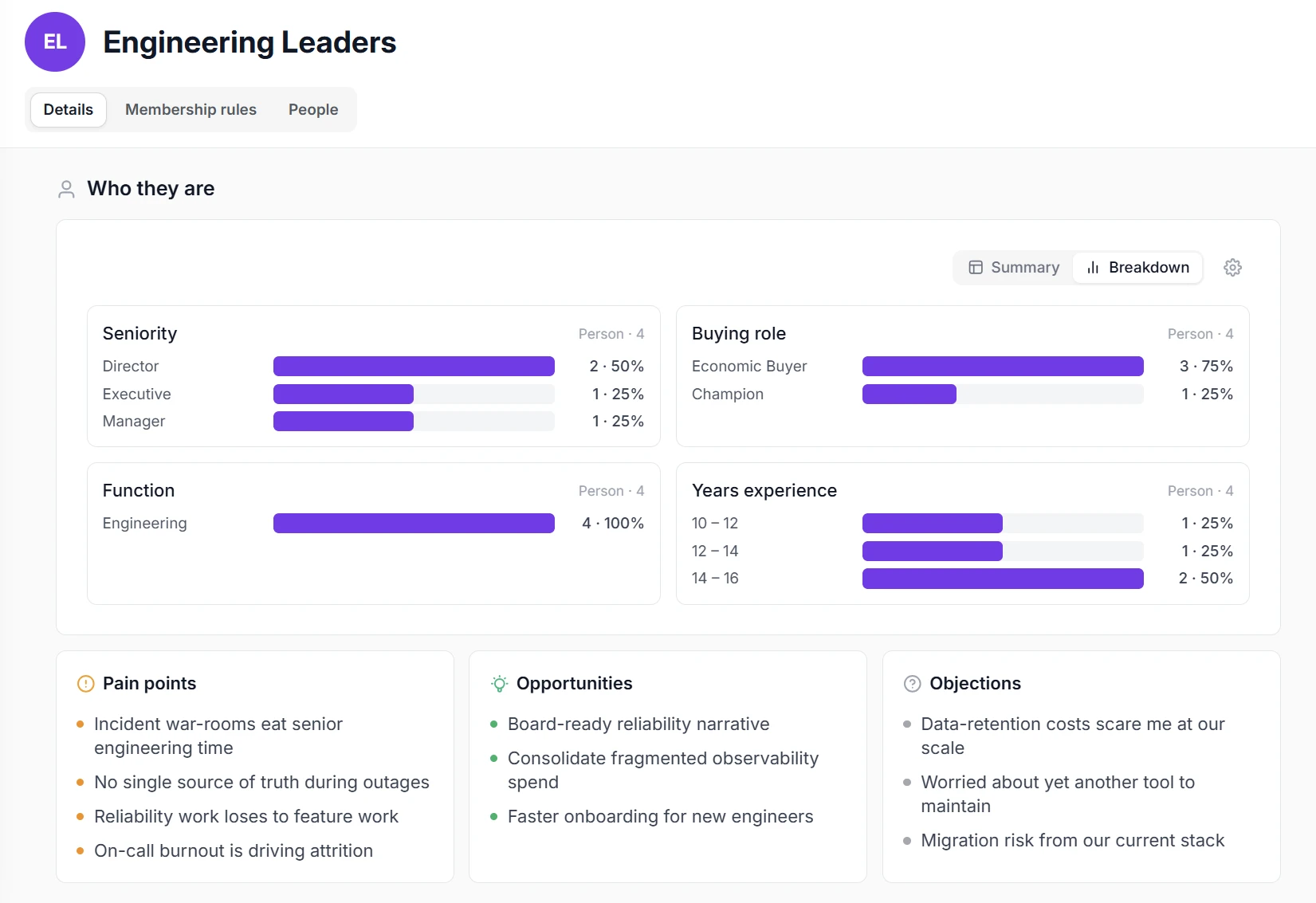
Task: Click the Objections question-mark icon
Action: (x=913, y=684)
